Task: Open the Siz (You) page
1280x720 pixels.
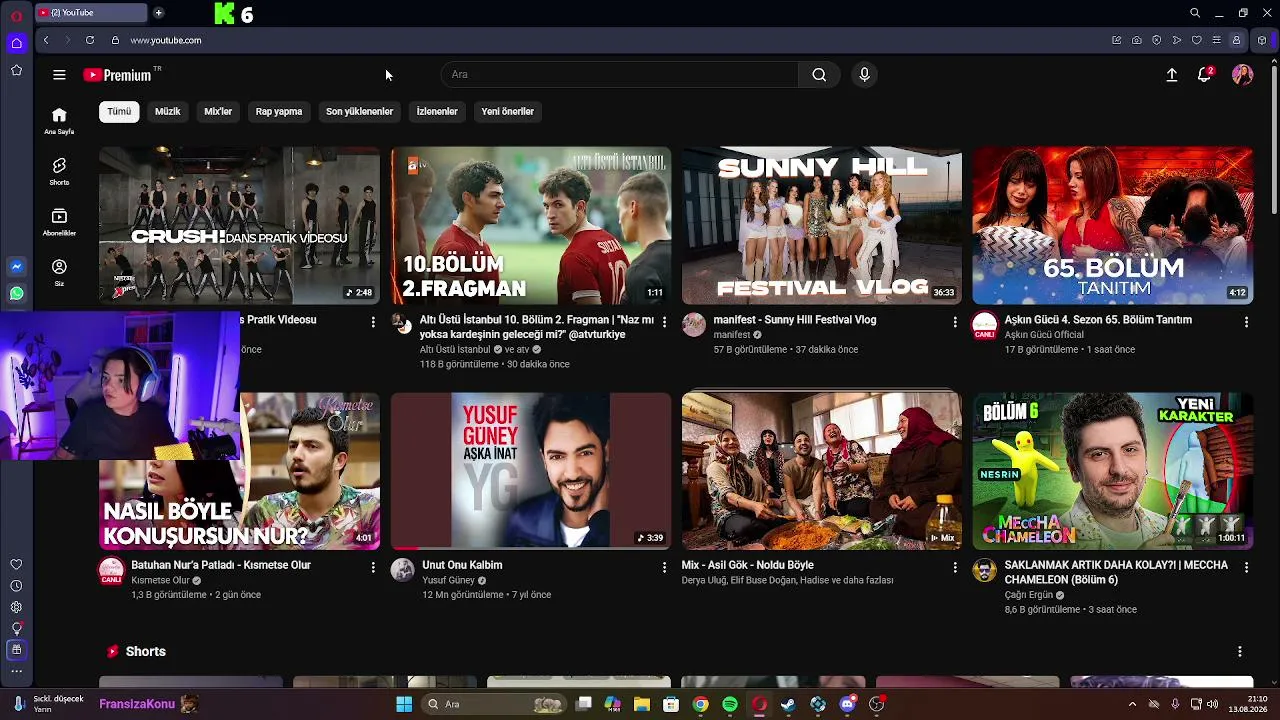Action: (59, 272)
